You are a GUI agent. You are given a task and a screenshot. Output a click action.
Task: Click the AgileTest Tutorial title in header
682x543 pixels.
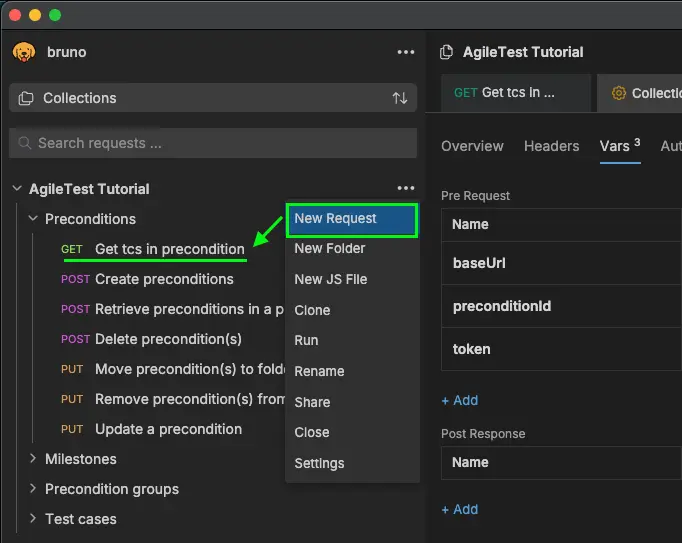[x=523, y=52]
